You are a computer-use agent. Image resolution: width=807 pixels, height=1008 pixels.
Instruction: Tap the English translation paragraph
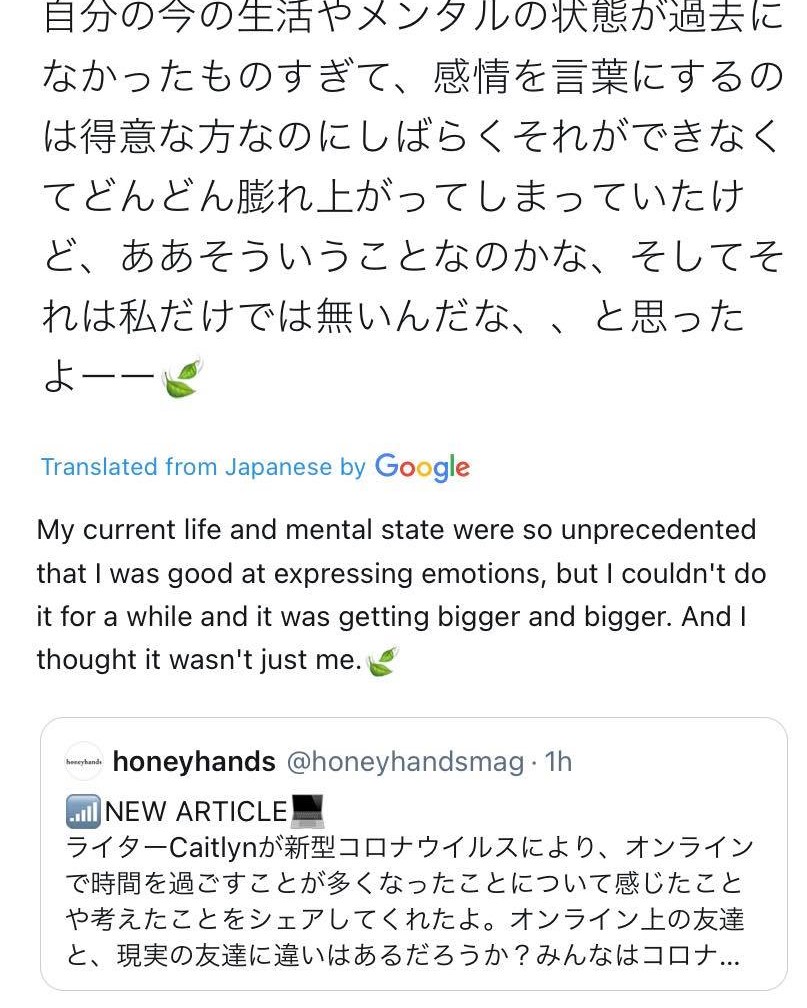pos(400,595)
